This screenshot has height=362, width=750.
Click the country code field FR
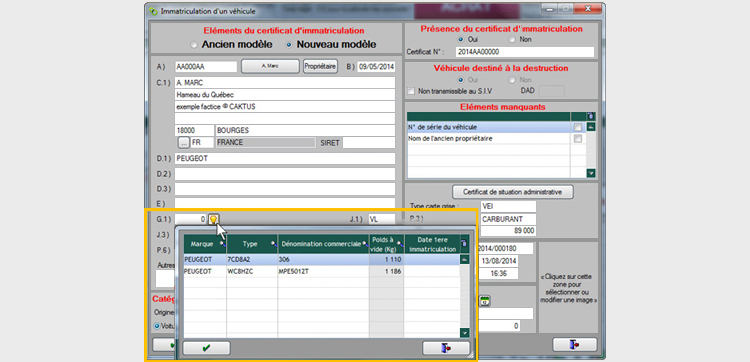(202, 143)
